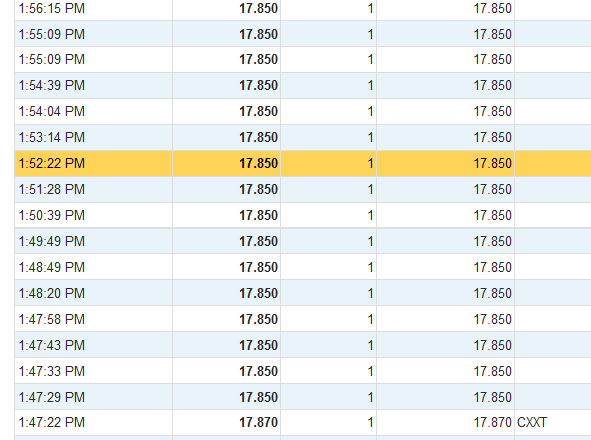Click the 1:54:04 PM trade entry

click(x=303, y=111)
